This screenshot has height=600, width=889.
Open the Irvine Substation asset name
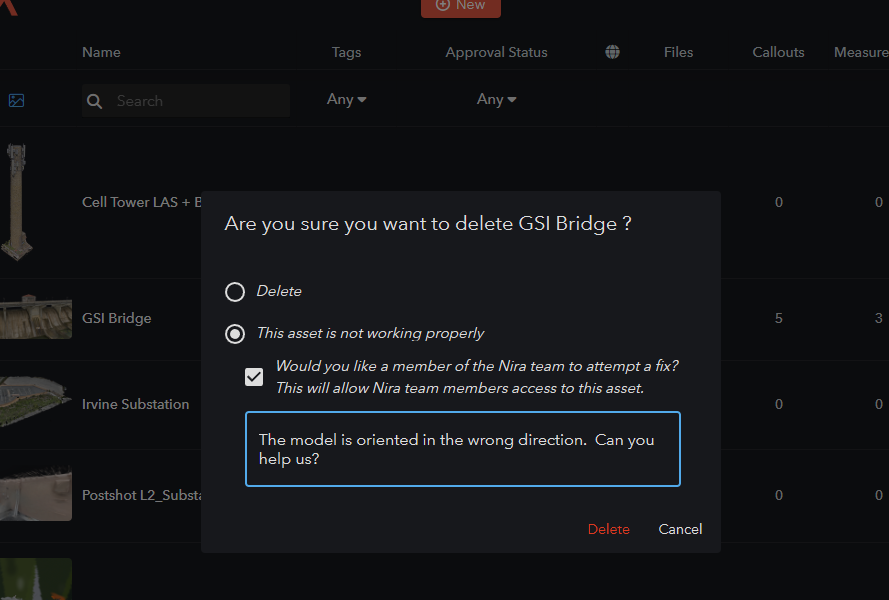[136, 404]
